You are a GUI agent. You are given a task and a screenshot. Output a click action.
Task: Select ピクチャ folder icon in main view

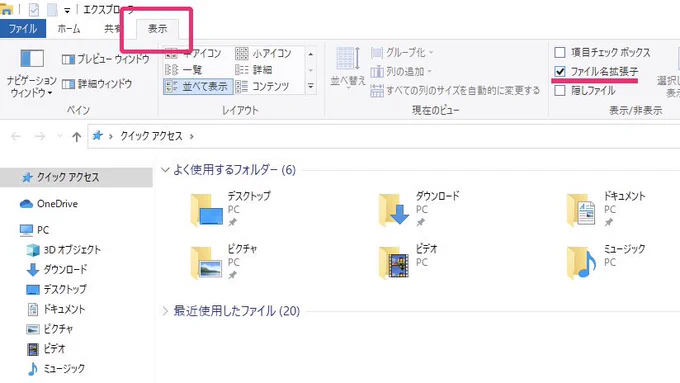207,263
